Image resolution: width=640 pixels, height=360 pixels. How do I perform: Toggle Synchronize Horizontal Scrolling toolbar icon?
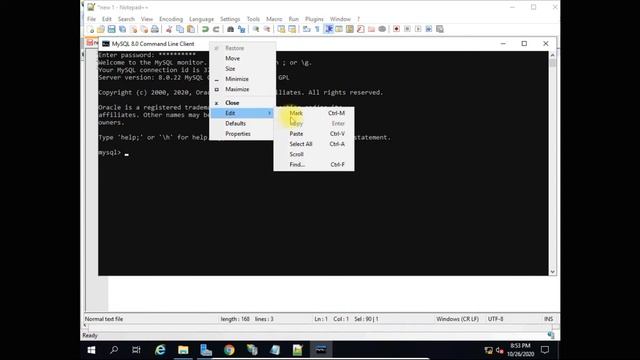(x=292, y=29)
